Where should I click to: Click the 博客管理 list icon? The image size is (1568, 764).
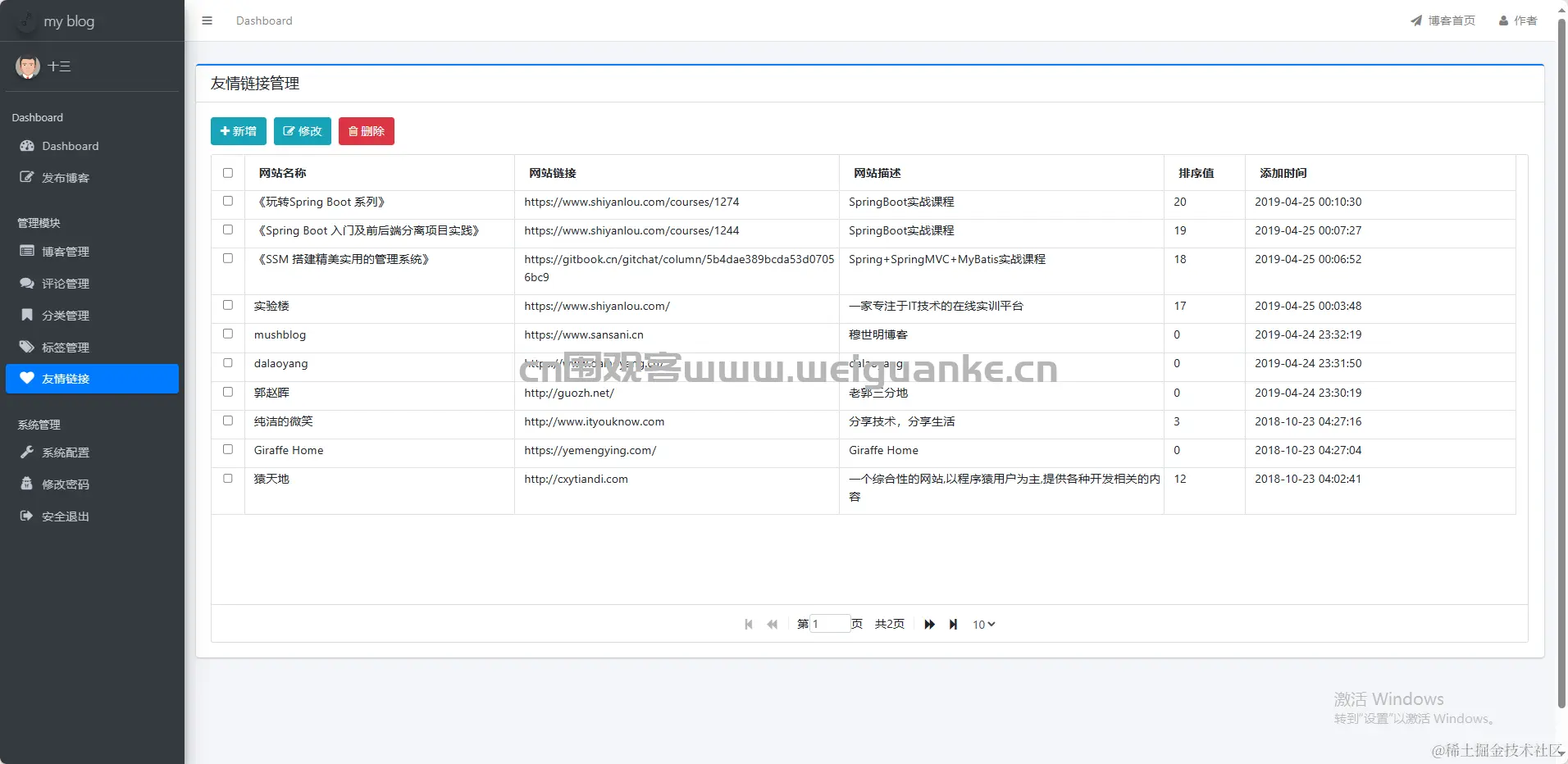pyautogui.click(x=27, y=251)
